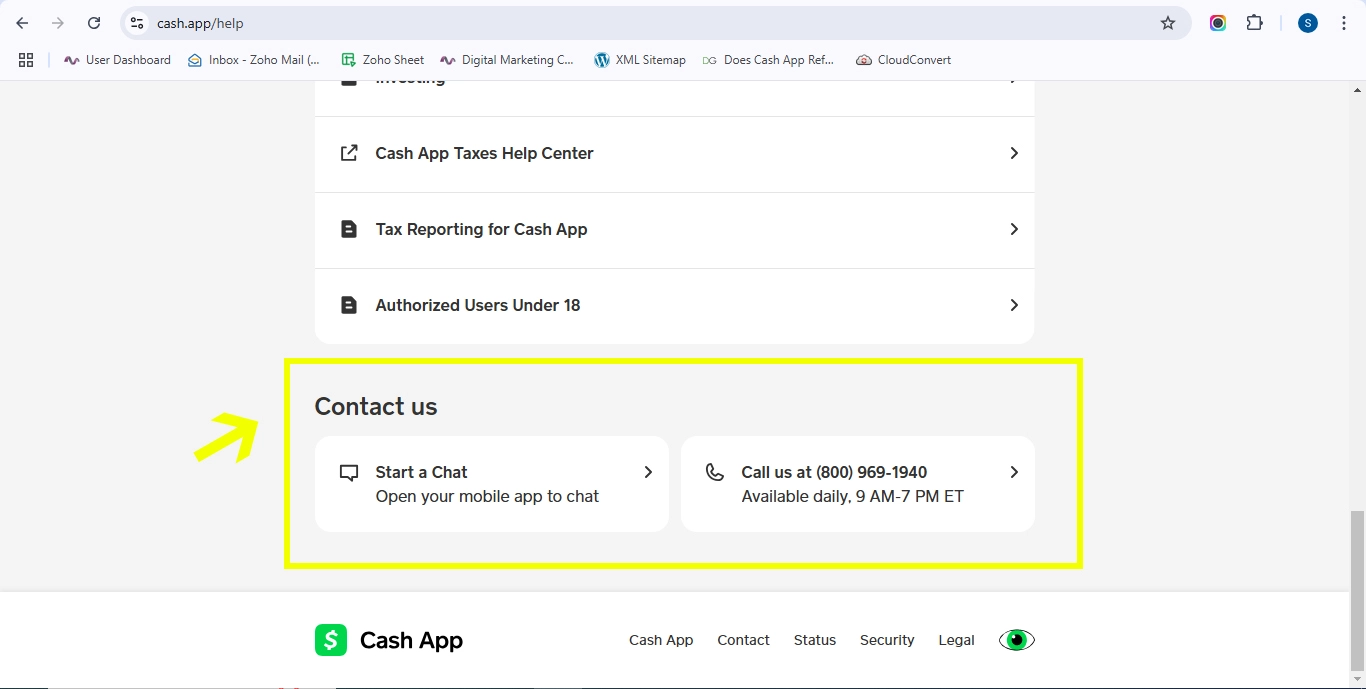Open the CloudConvert bookmark
This screenshot has height=689, width=1366.
(904, 60)
